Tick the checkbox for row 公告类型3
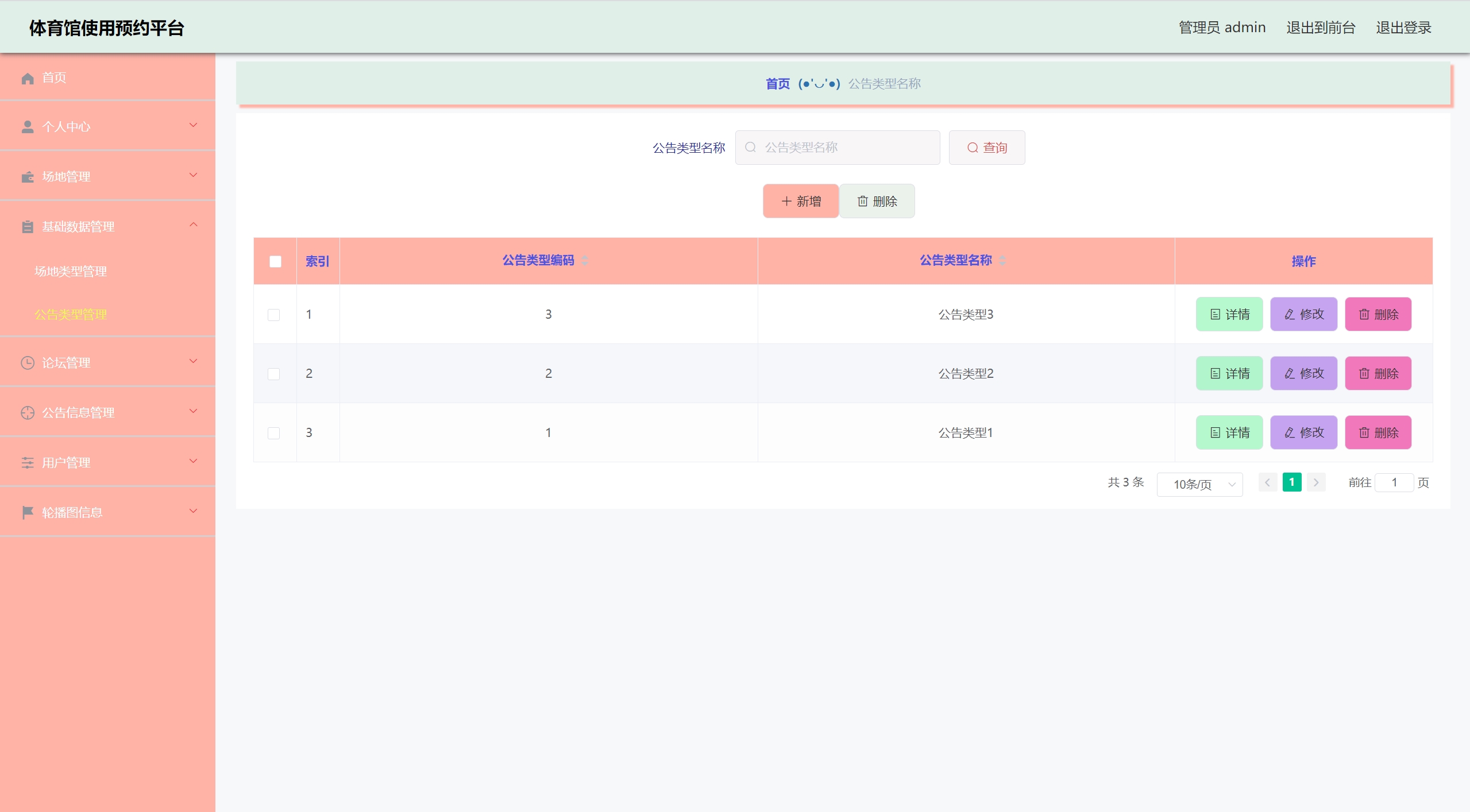Screen dimensions: 1470x812 (x=274, y=315)
